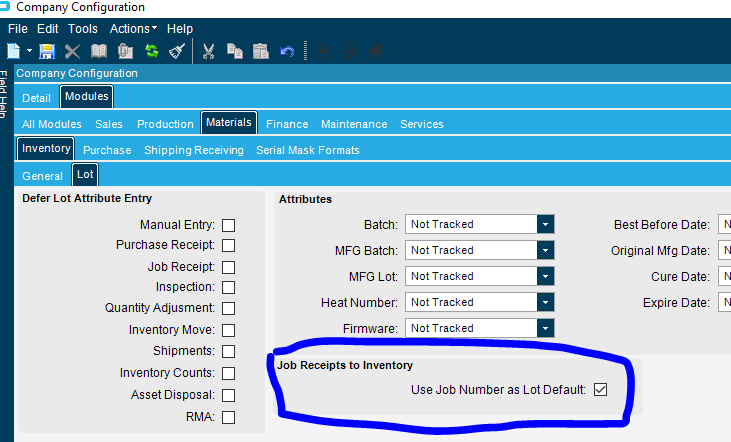The height and width of the screenshot is (442, 731).
Task: Open the Firmware dropdown arrow
Action: [545, 329]
